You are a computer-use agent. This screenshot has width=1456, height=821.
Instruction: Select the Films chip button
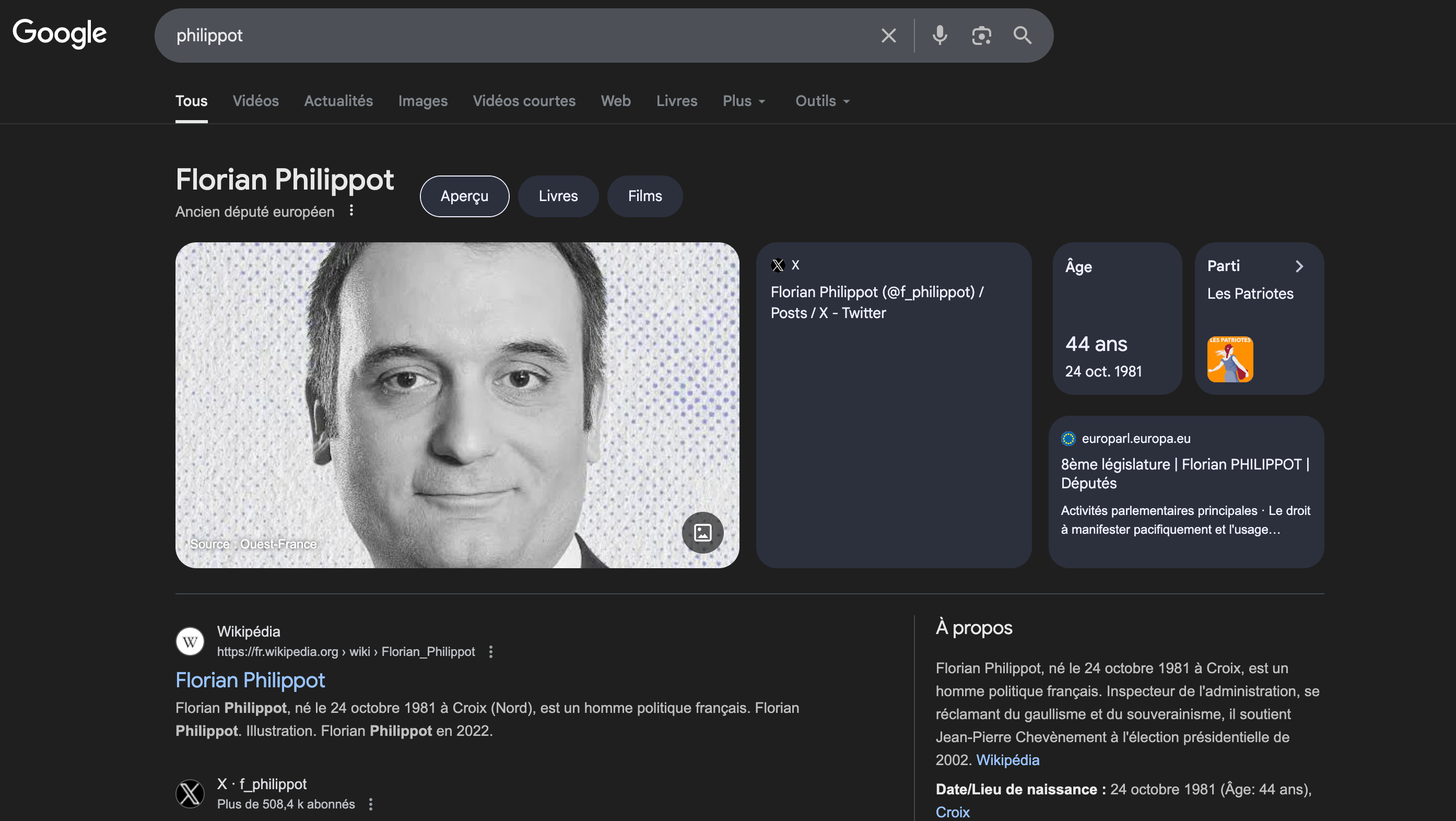tap(644, 196)
